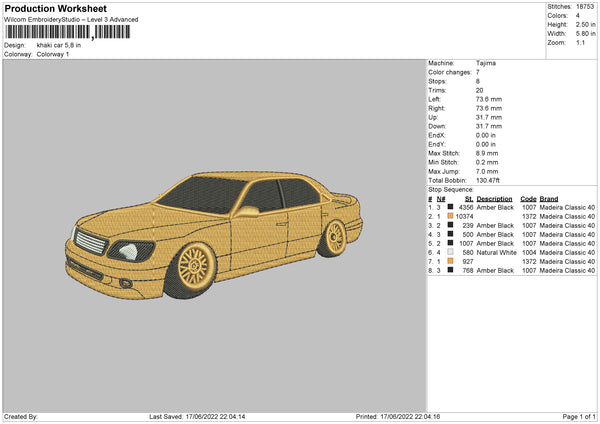The image size is (600, 424).
Task: Click the Description column header
Action: point(494,198)
